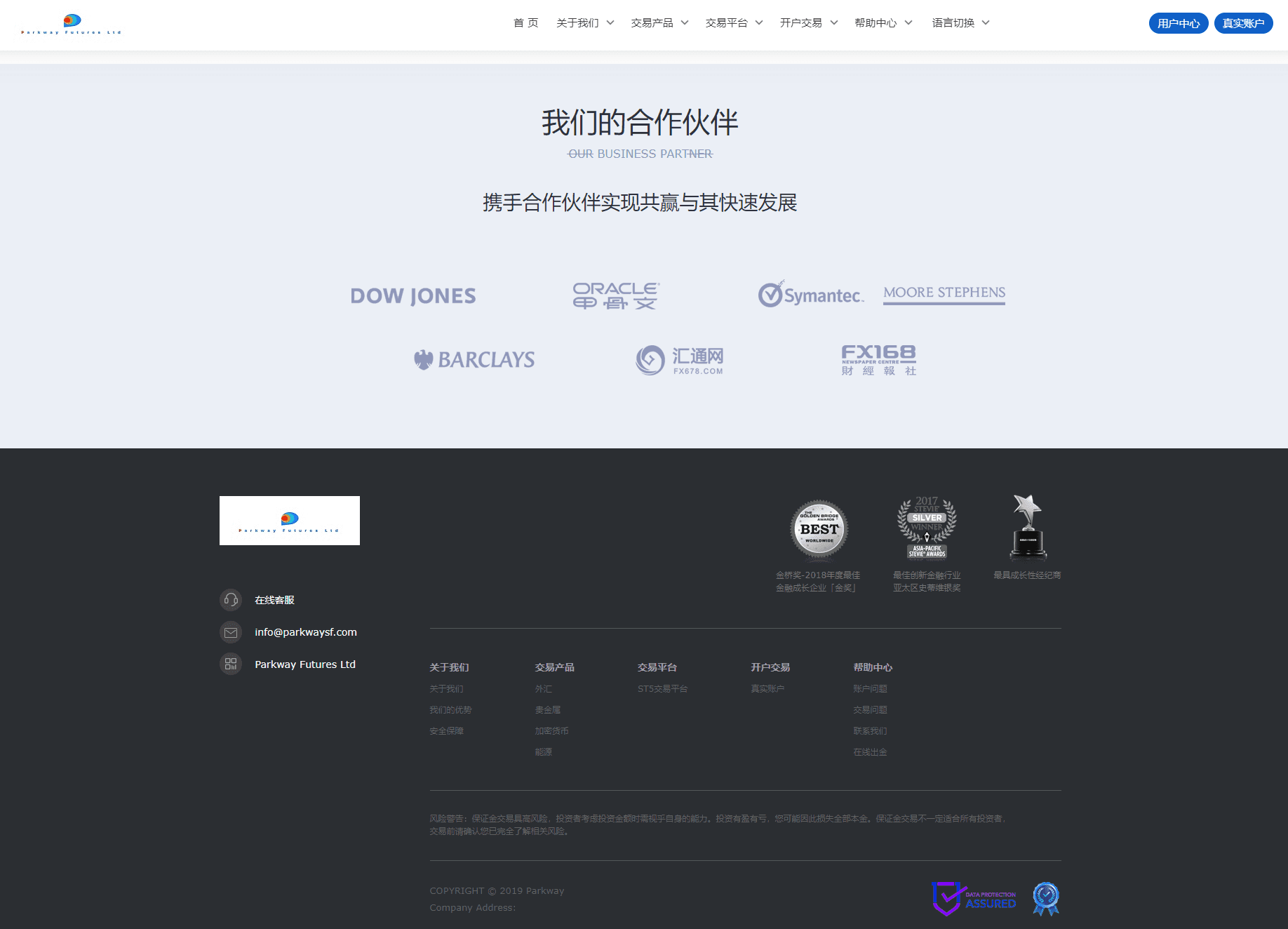Click the 真实账户 button in header
This screenshot has height=929, width=1288.
pyautogui.click(x=1244, y=23)
